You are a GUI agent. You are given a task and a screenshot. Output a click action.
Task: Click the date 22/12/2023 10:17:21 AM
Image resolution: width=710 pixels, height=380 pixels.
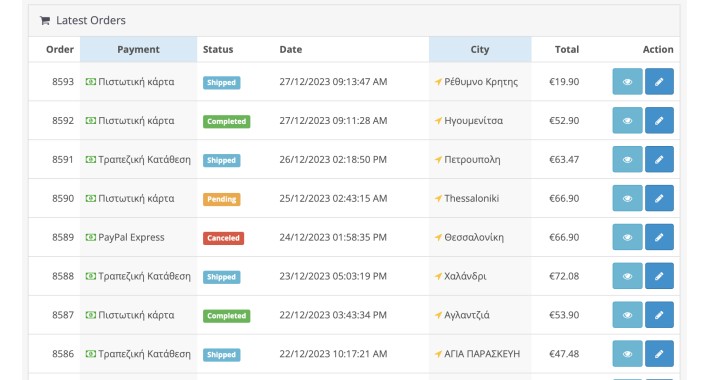[x=333, y=354]
